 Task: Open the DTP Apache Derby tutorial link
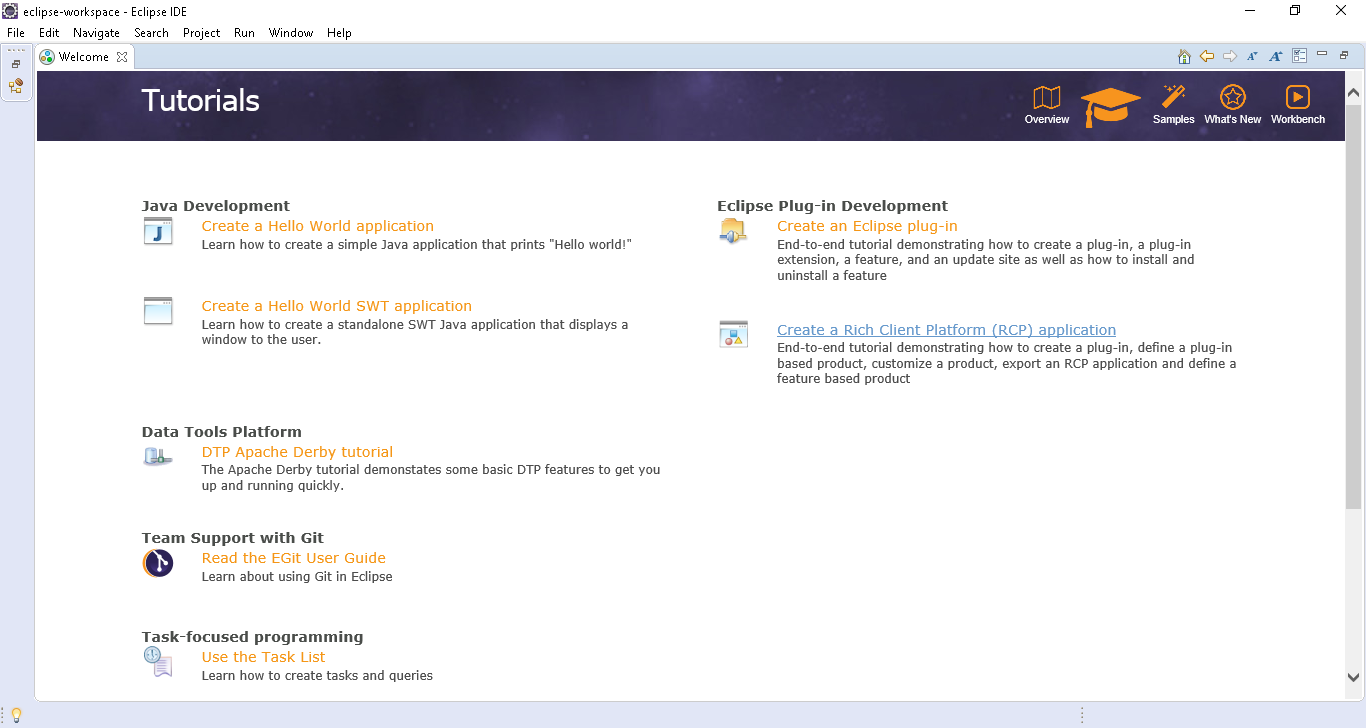coord(297,452)
